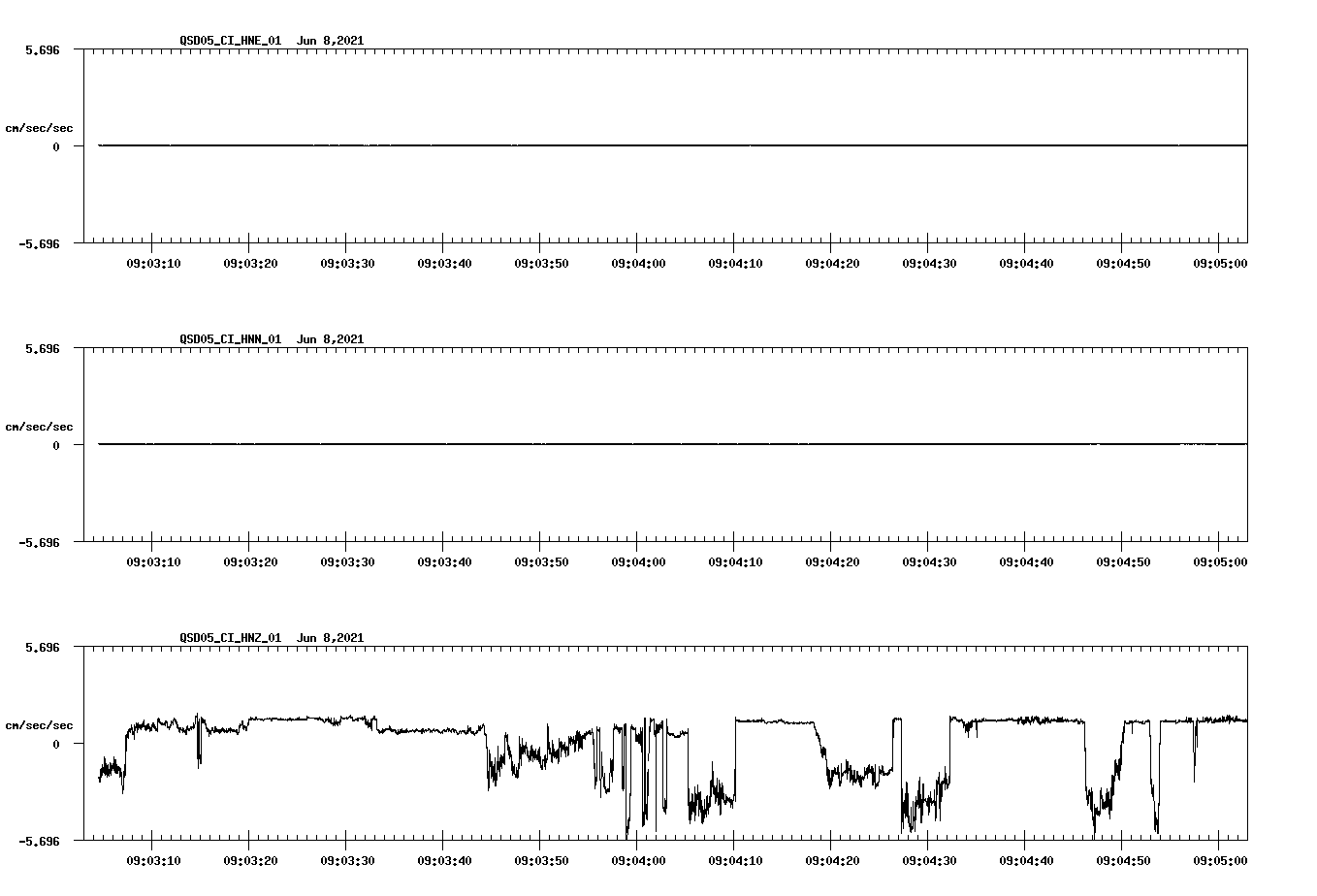
Task: Pick 09:03:20 timestamp beneath HNZ plot
Action: [250, 861]
